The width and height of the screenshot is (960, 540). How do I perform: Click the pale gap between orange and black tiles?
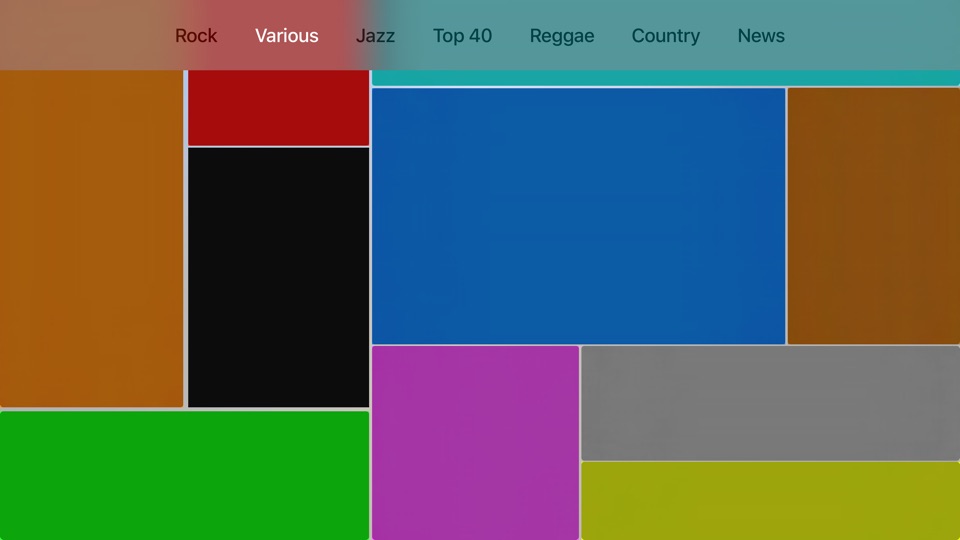pyautogui.click(x=186, y=240)
